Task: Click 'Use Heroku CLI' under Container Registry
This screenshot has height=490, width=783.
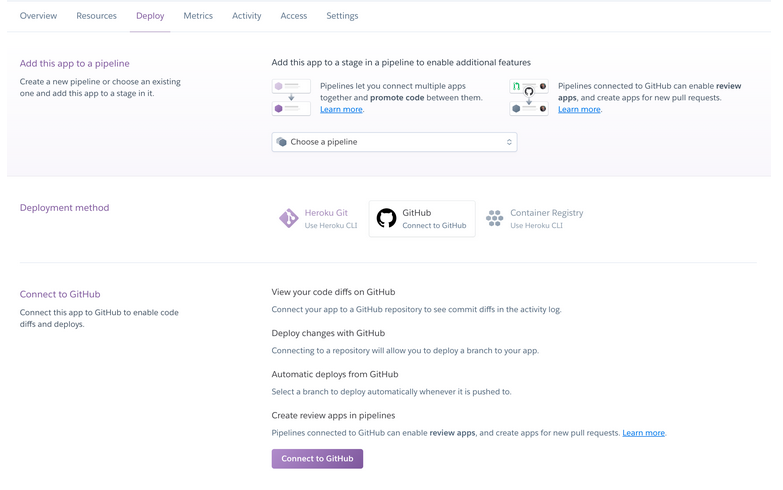Action: coord(536,226)
